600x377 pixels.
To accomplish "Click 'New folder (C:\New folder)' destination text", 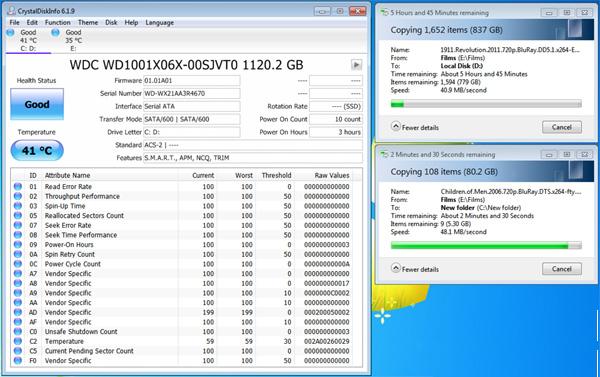I will coord(481,208).
